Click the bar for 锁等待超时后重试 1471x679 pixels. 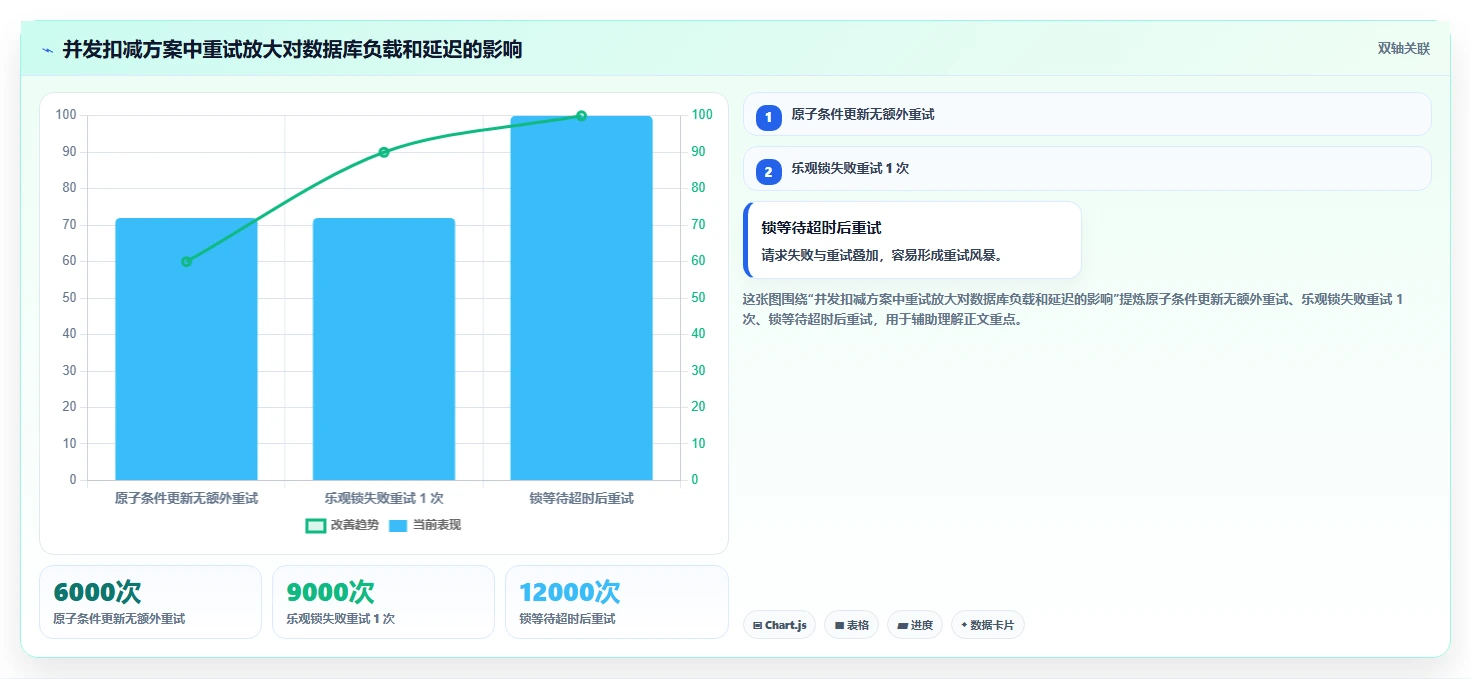(x=581, y=298)
